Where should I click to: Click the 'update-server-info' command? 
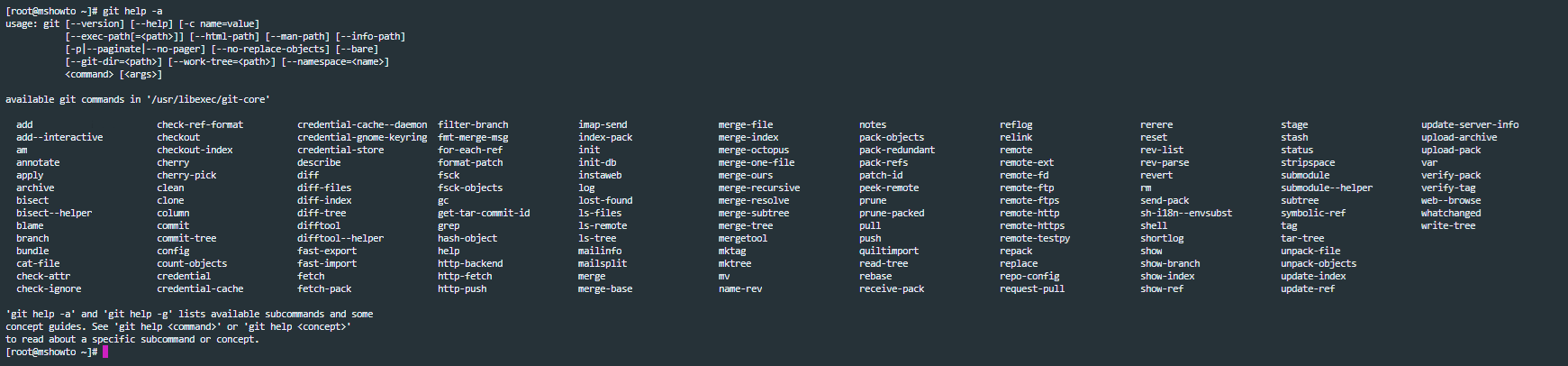[x=1470, y=124]
